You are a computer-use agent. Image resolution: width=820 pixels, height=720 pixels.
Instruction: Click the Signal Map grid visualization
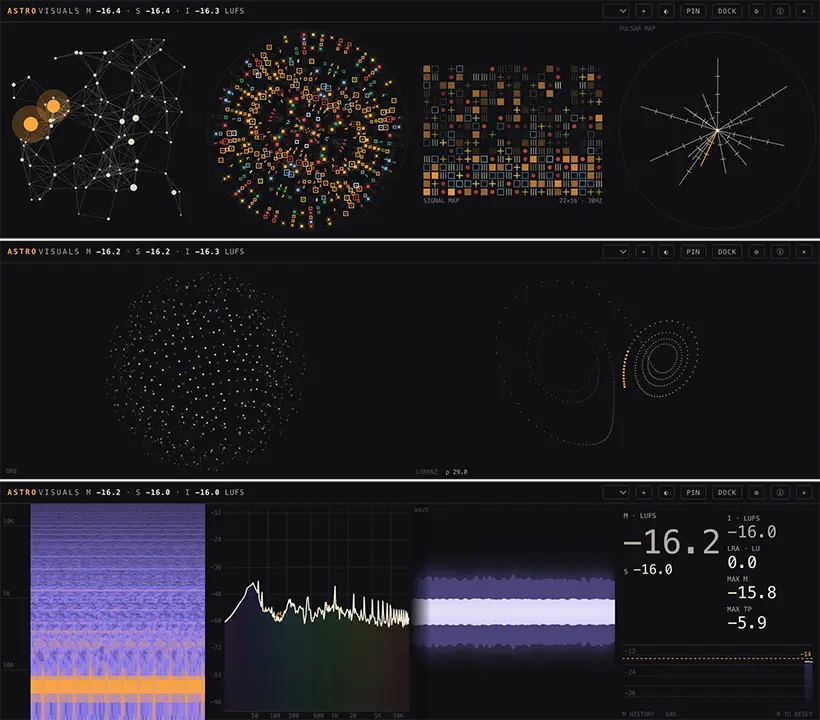pyautogui.click(x=512, y=130)
